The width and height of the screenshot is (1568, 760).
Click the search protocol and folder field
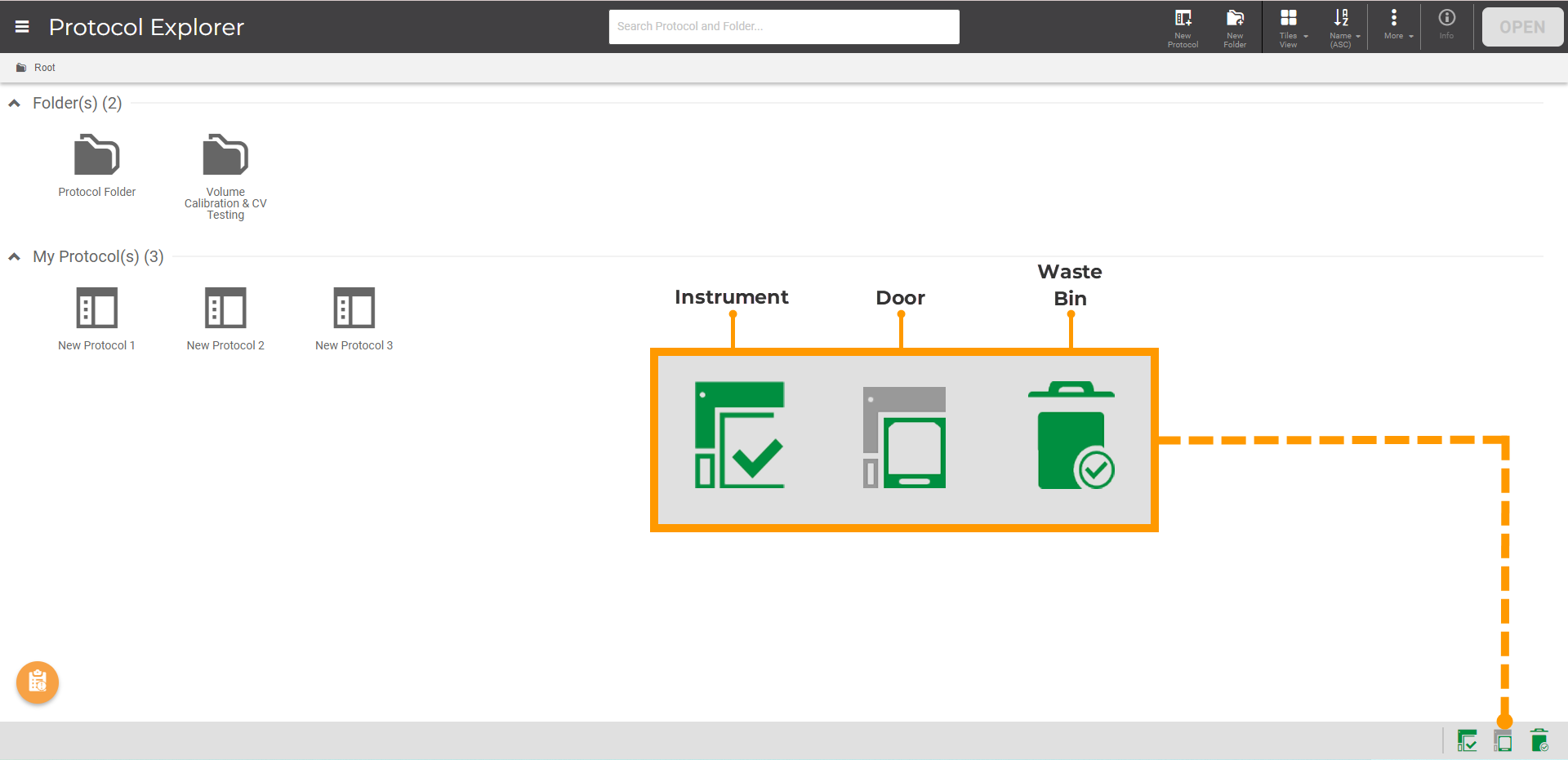click(x=783, y=27)
